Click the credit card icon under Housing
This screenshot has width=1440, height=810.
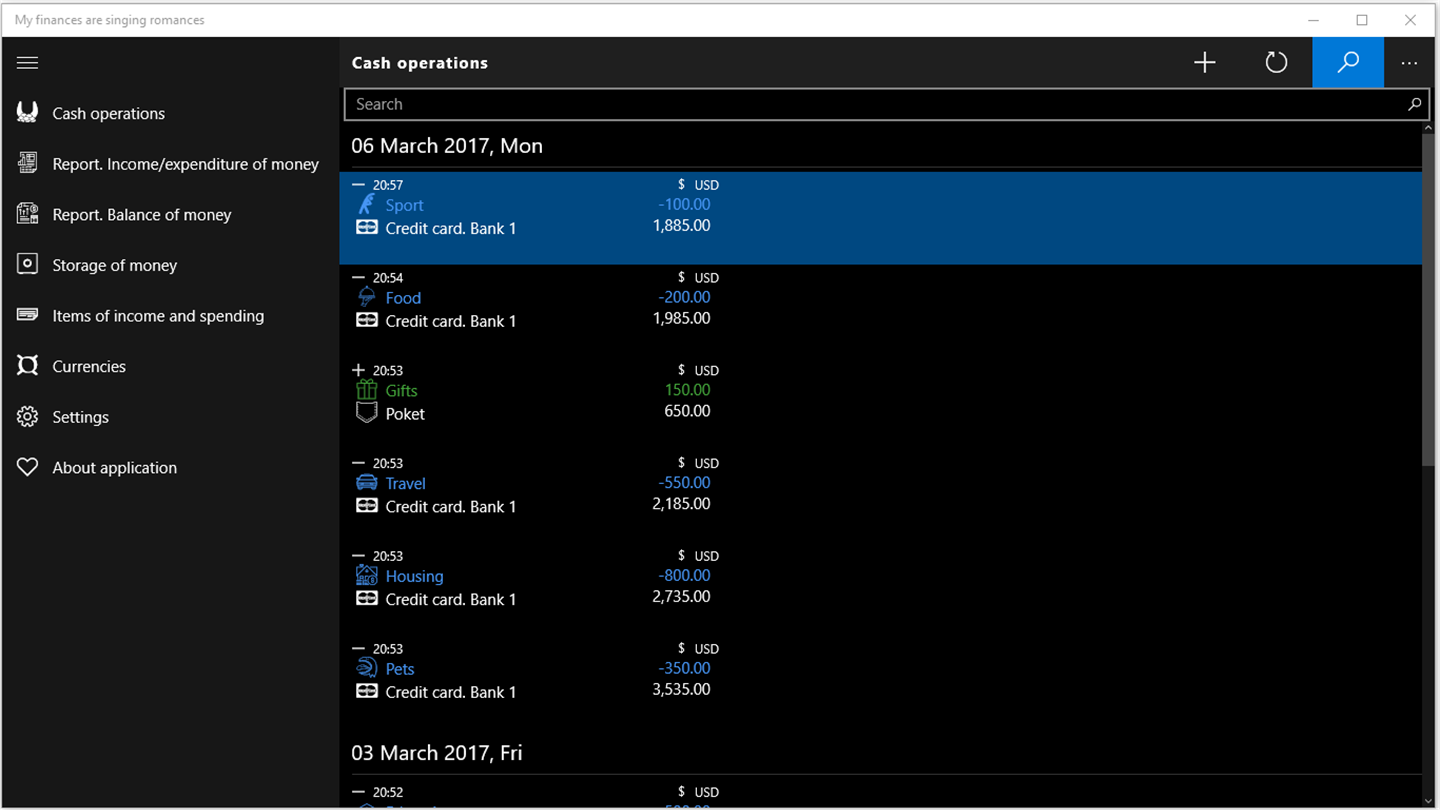click(x=367, y=599)
